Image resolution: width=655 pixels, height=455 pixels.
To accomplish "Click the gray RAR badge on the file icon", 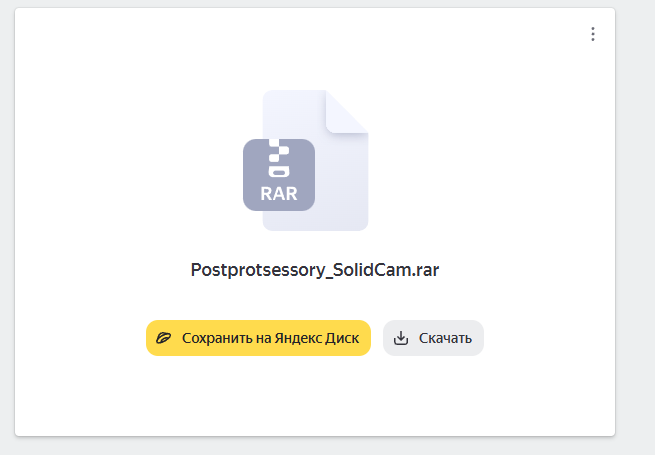I will coord(279,175).
